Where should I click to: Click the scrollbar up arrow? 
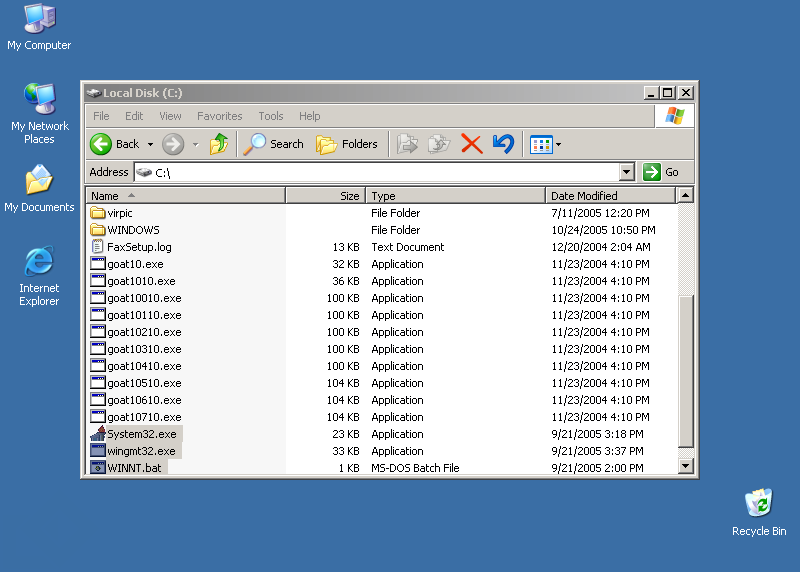tap(685, 195)
